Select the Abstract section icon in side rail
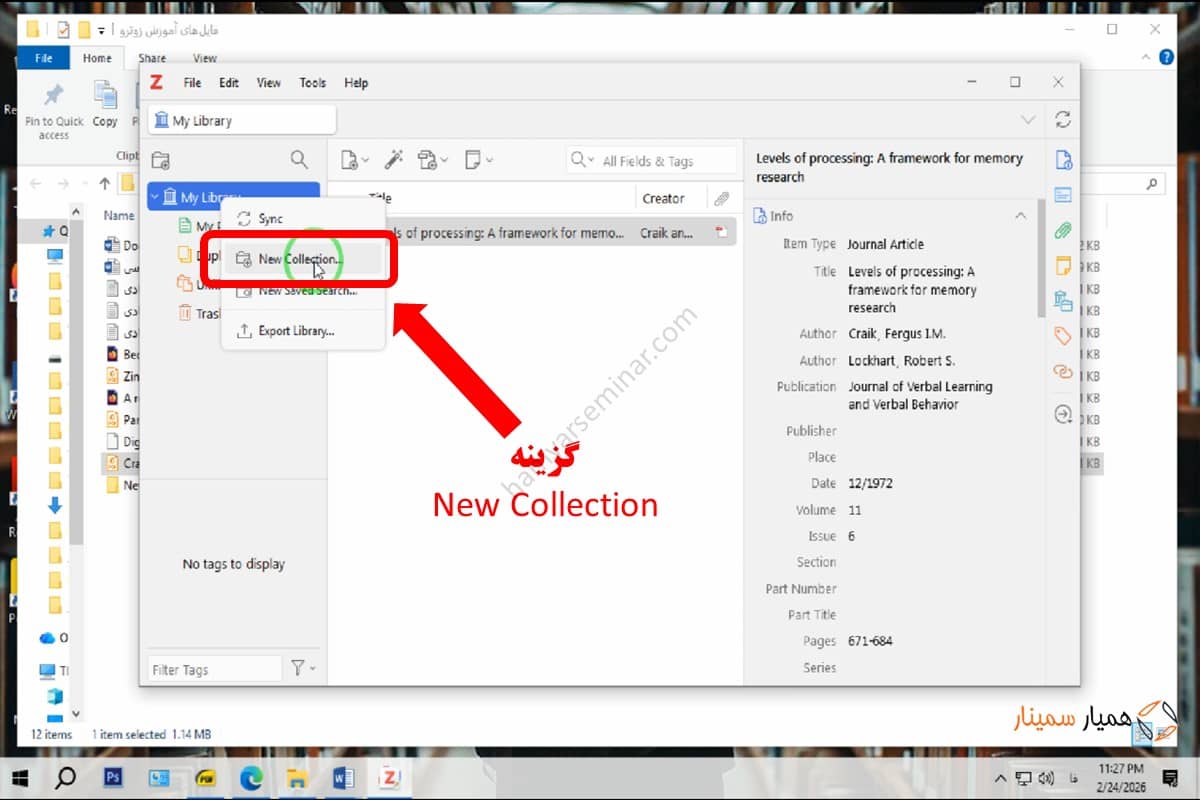The width and height of the screenshot is (1200, 800). (x=1063, y=195)
